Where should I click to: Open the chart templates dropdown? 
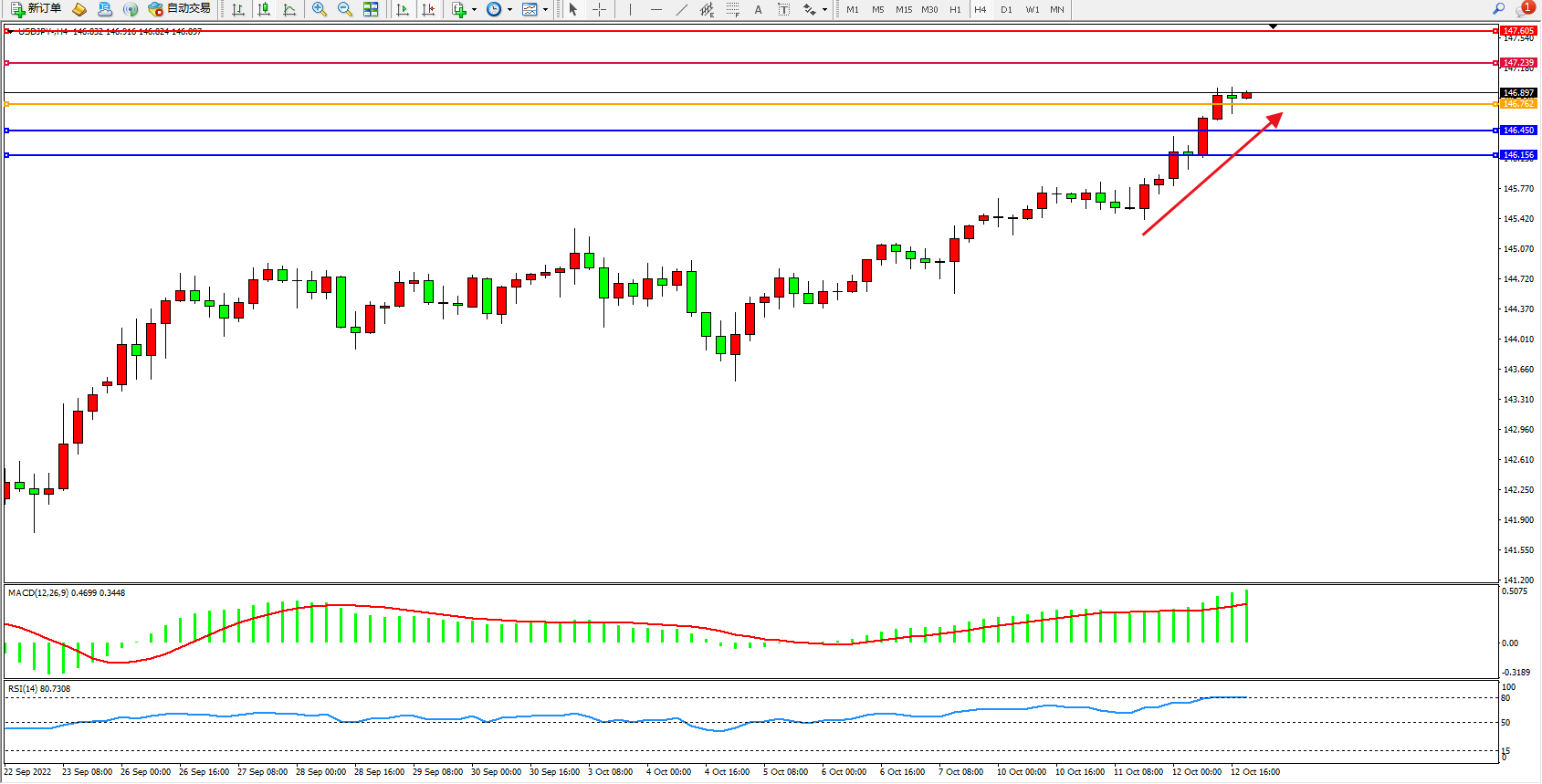(x=545, y=9)
